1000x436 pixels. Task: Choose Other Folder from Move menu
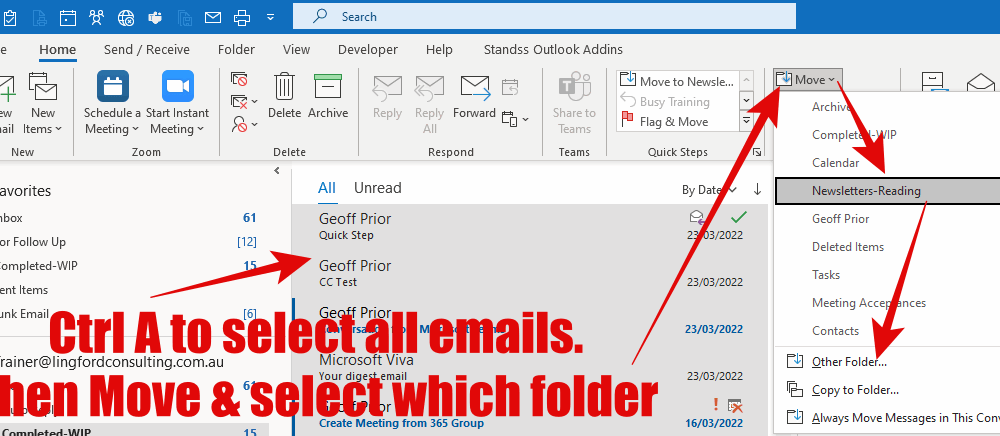[x=849, y=361]
